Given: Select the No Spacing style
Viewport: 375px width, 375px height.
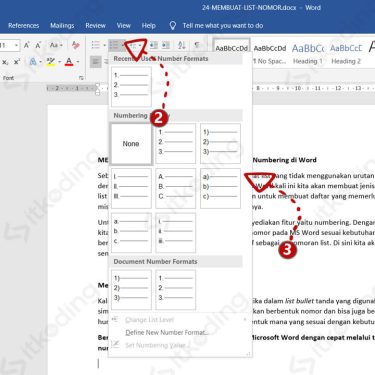Looking at the screenshot, I should pyautogui.click(x=270, y=54).
